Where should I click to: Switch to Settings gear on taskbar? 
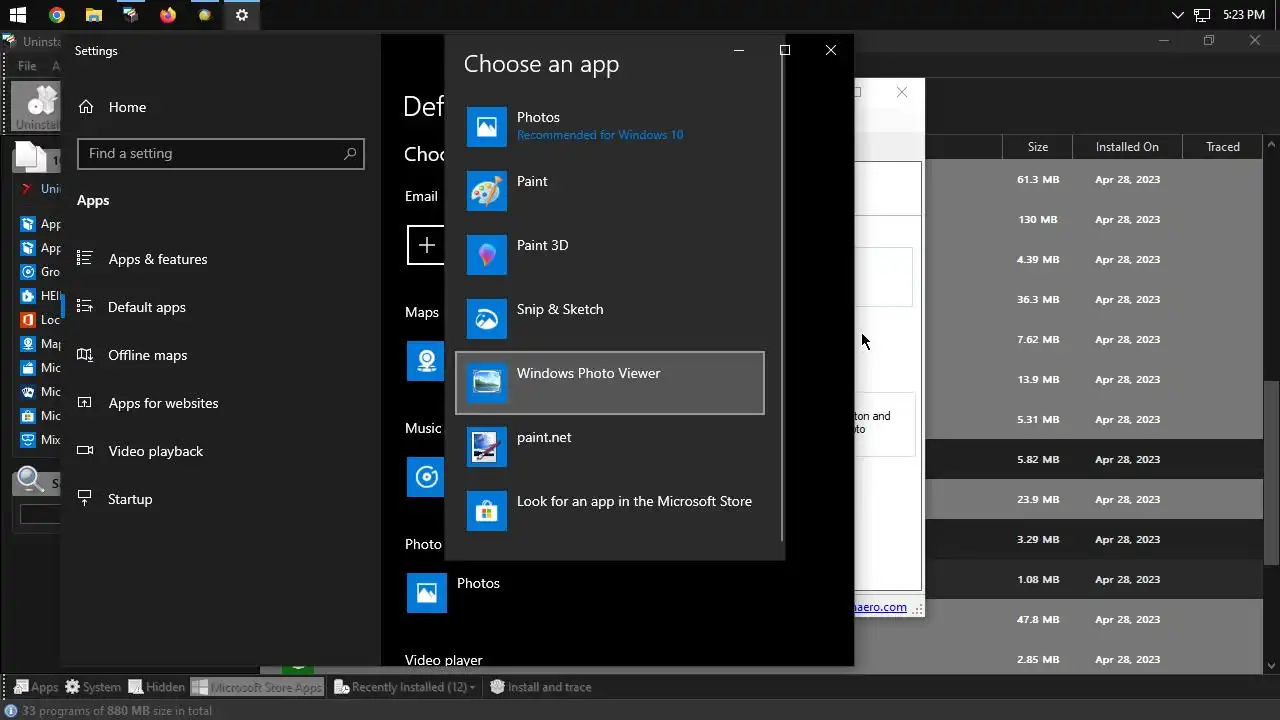pos(242,15)
